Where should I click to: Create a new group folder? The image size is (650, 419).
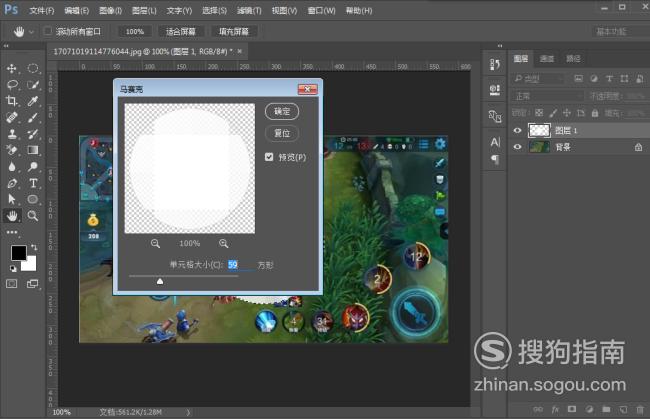click(606, 409)
